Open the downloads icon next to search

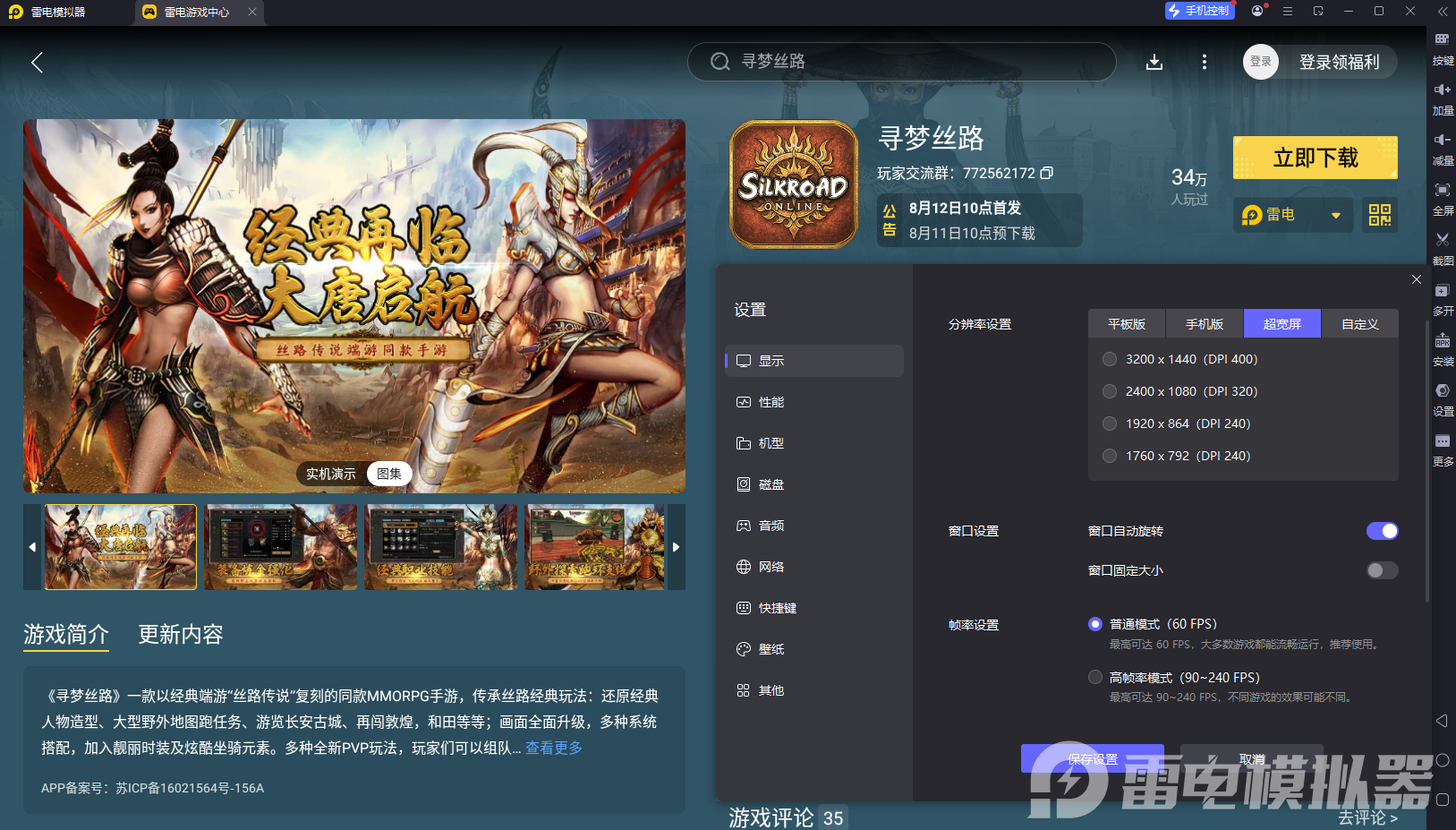[x=1154, y=62]
